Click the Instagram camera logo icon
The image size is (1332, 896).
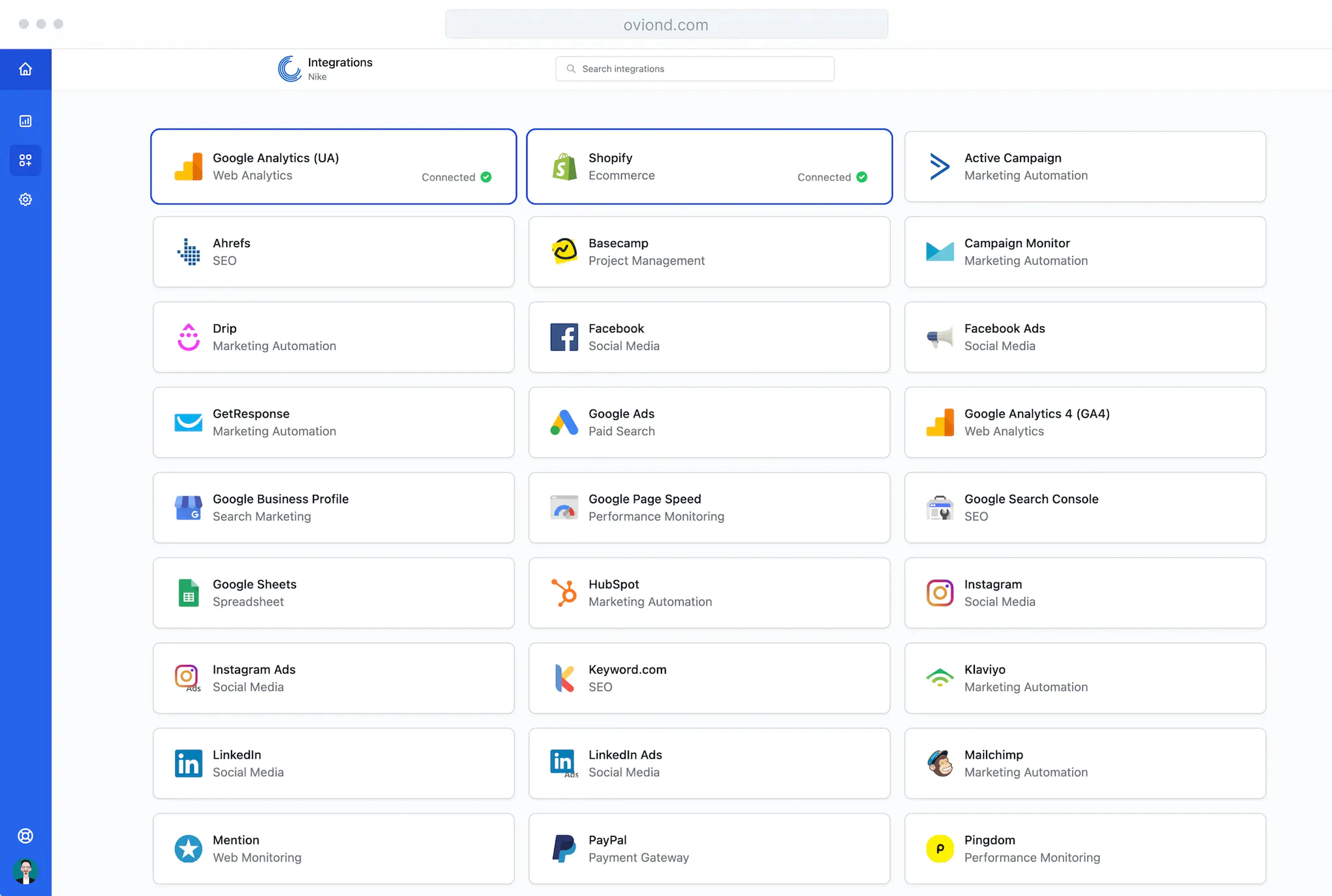(x=940, y=593)
